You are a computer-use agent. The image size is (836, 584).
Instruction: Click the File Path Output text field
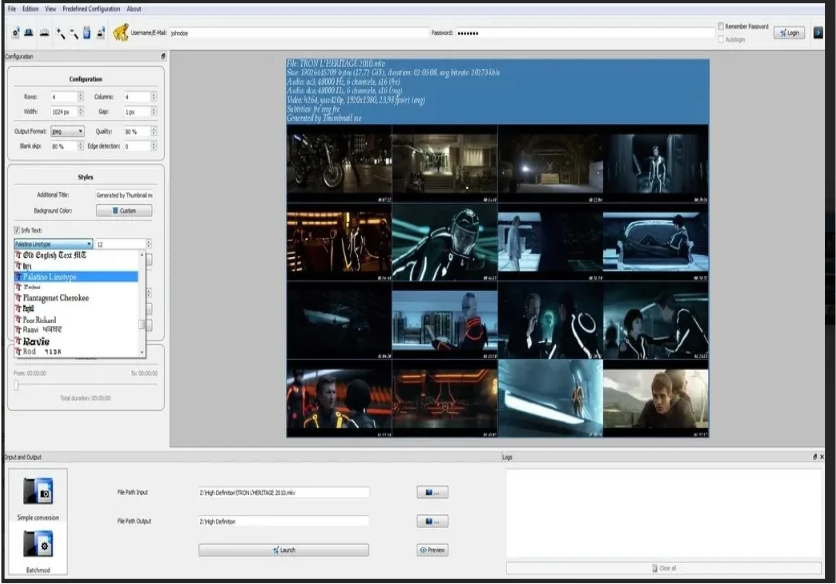284,522
